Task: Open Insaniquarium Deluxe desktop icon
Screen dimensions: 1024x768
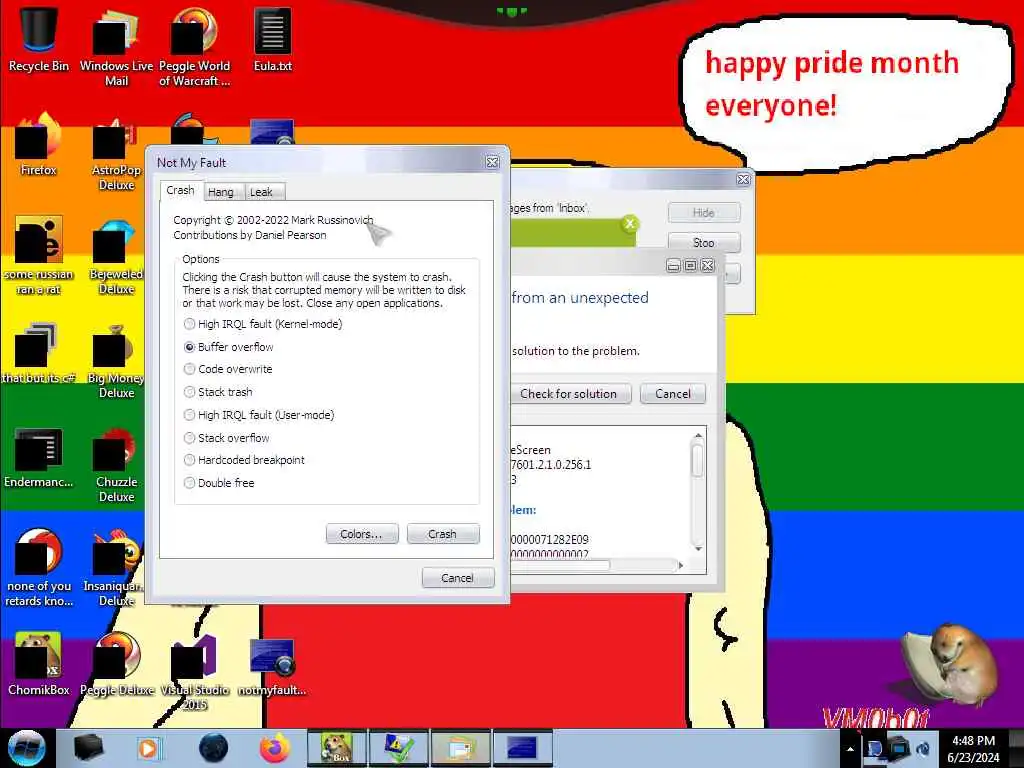Action: pos(116,567)
